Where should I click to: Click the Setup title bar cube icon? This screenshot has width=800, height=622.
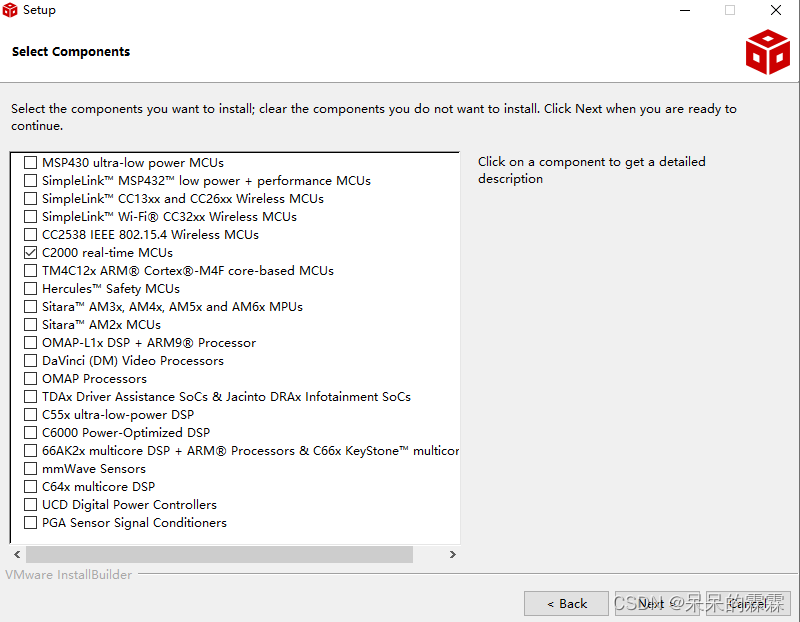click(x=10, y=10)
